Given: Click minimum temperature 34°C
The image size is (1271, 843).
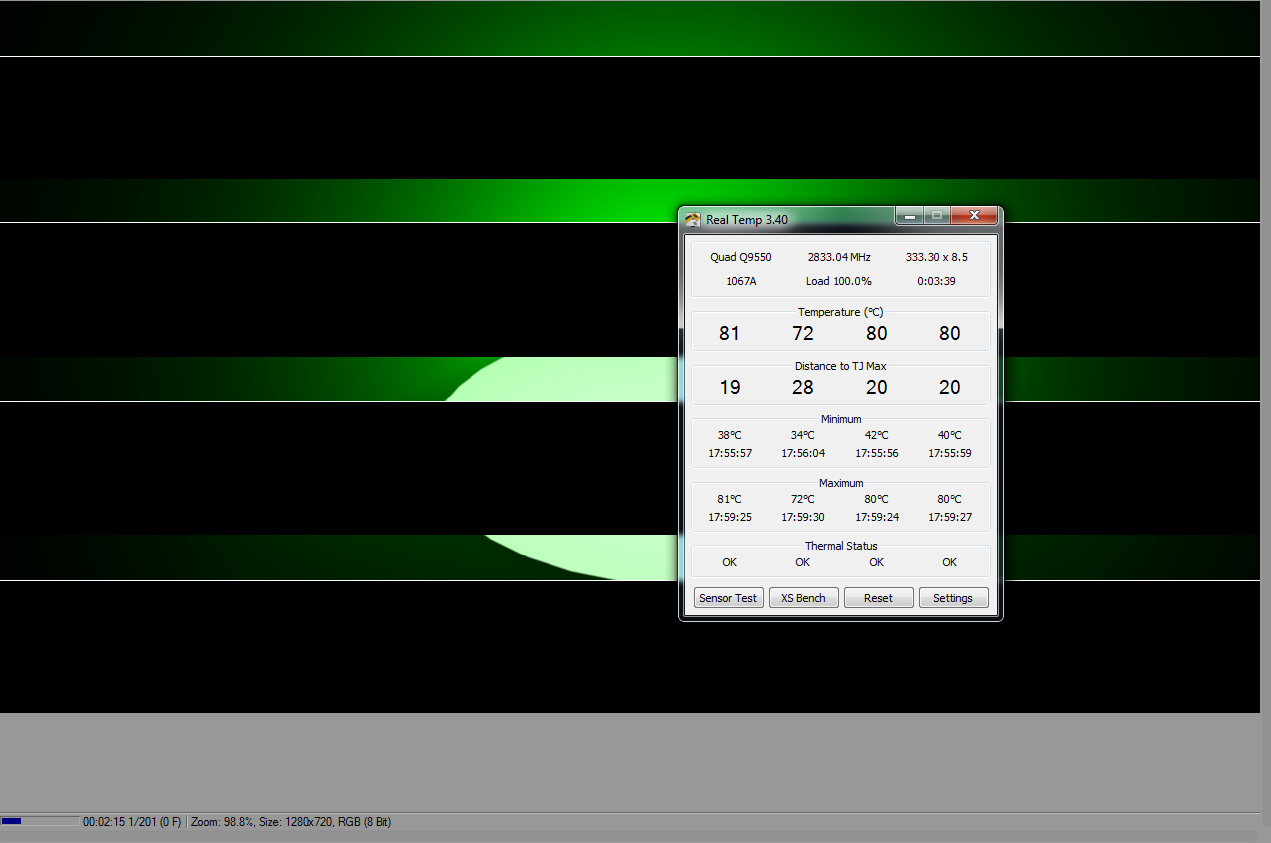Looking at the screenshot, I should click(x=803, y=435).
